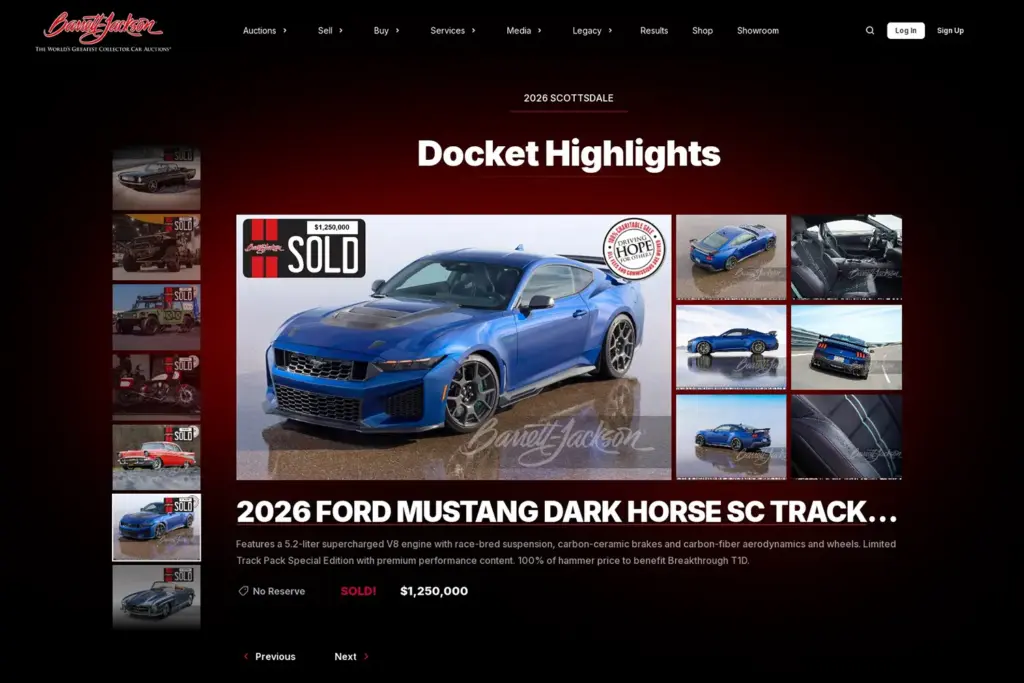Image resolution: width=1024 pixels, height=683 pixels.
Task: Open the 2026 Ford Mustang Dark Horse title link
Action: click(565, 511)
